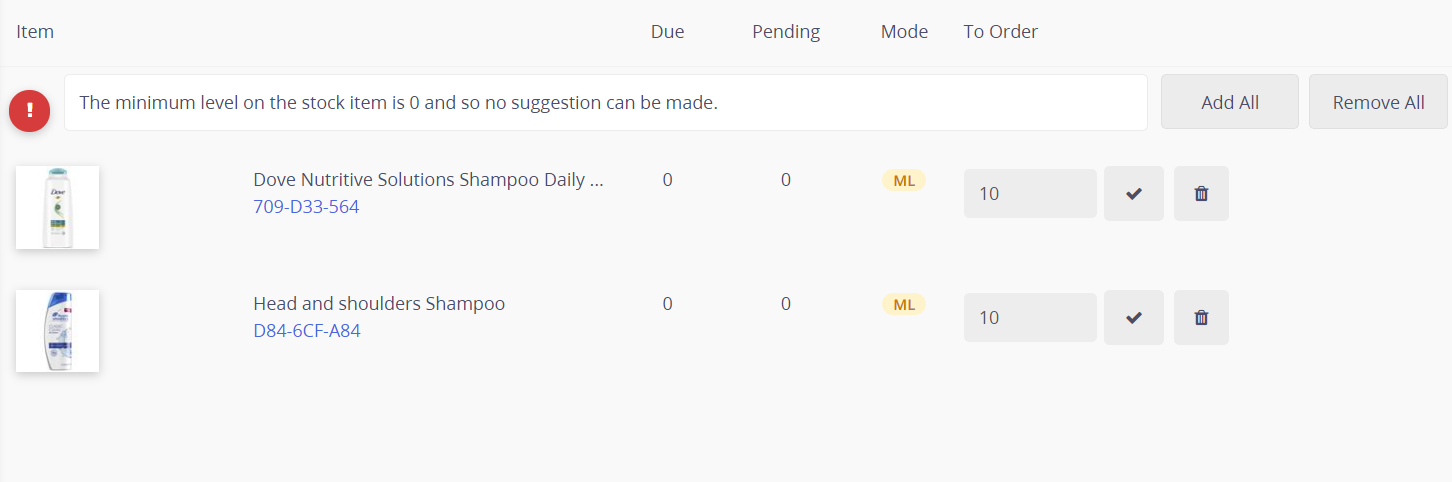The height and width of the screenshot is (482, 1452).
Task: Click the red error alert icon
Action: 30,109
